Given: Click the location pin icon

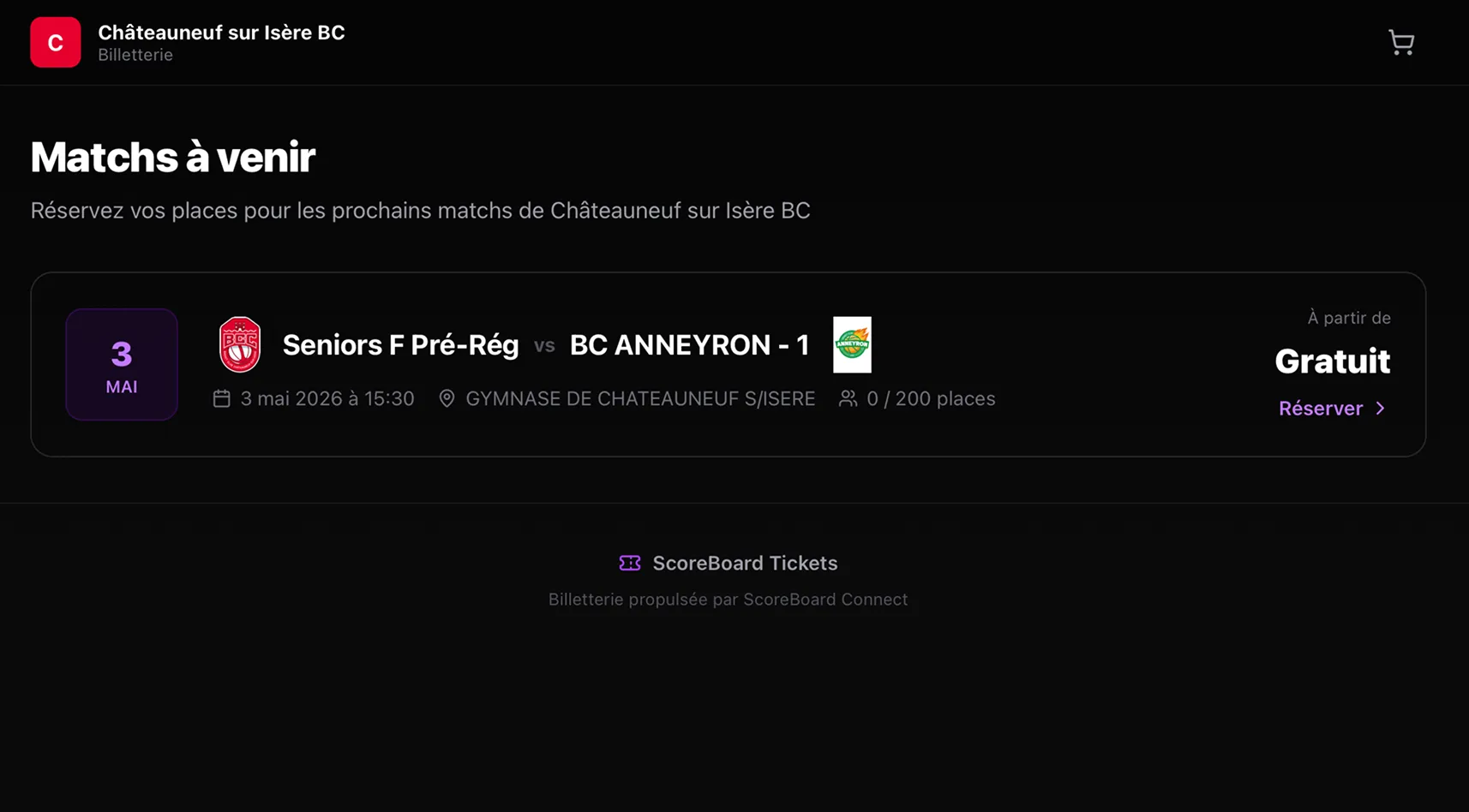Looking at the screenshot, I should click(447, 398).
